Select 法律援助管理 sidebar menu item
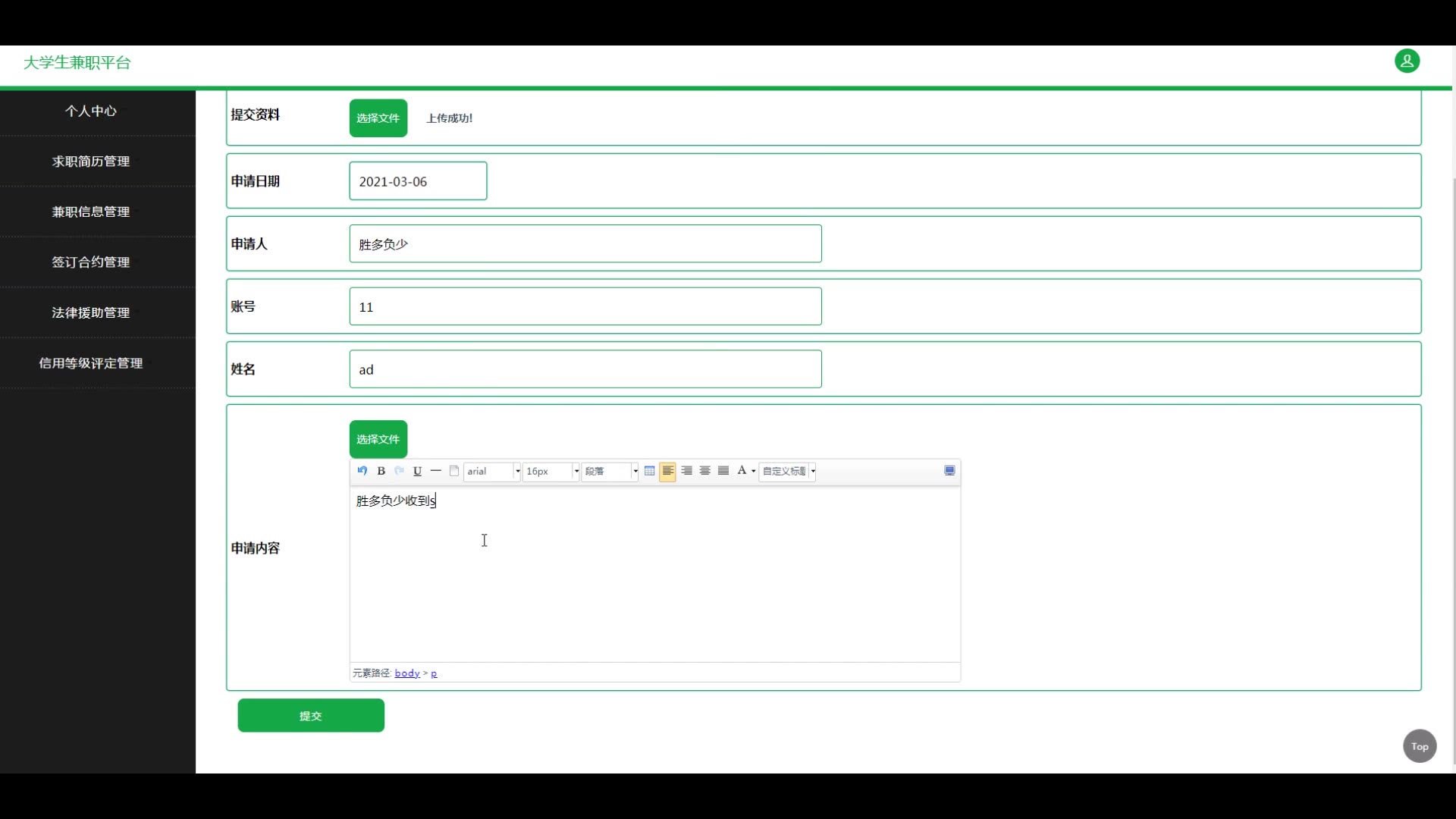 pyautogui.click(x=91, y=312)
